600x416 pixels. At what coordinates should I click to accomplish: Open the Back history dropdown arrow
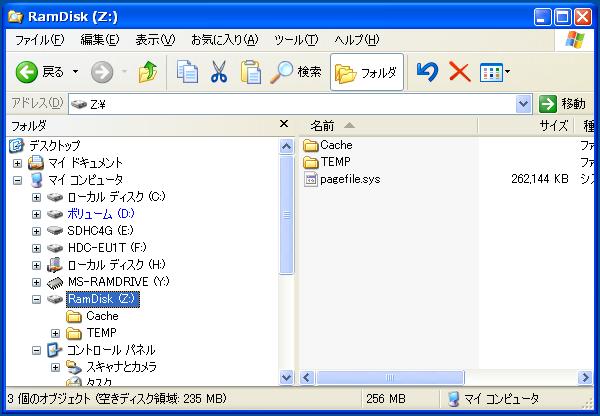(x=75, y=72)
